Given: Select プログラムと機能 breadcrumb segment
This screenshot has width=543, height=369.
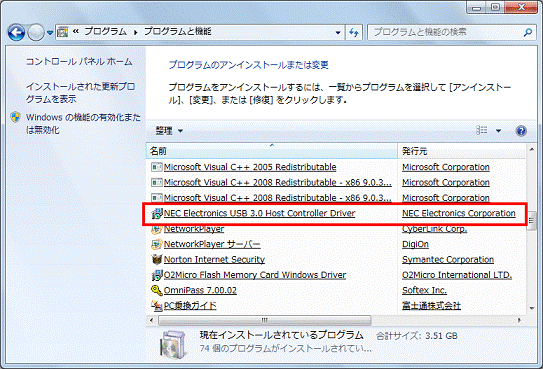Looking at the screenshot, I should pyautogui.click(x=177, y=32).
